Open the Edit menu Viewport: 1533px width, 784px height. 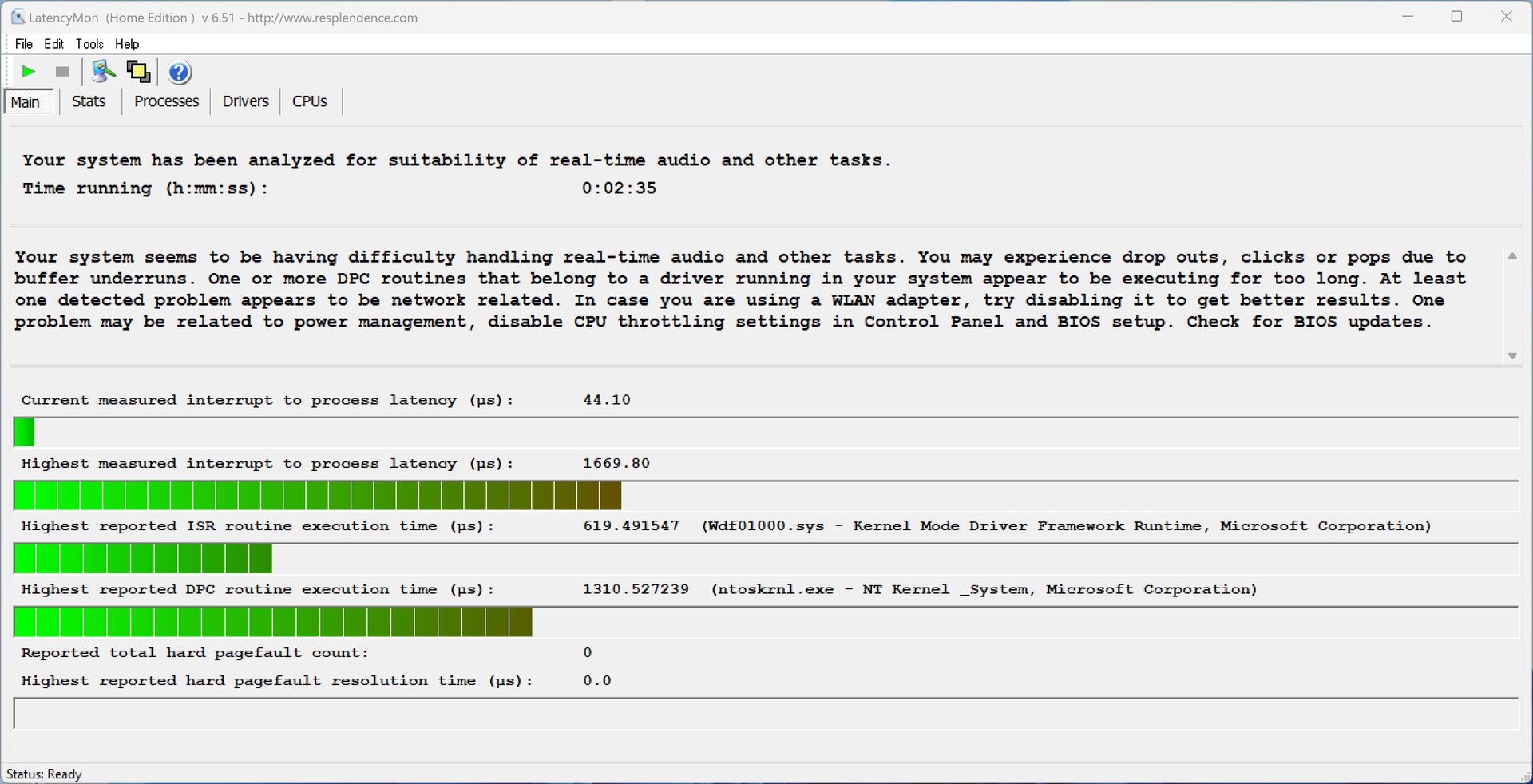54,44
